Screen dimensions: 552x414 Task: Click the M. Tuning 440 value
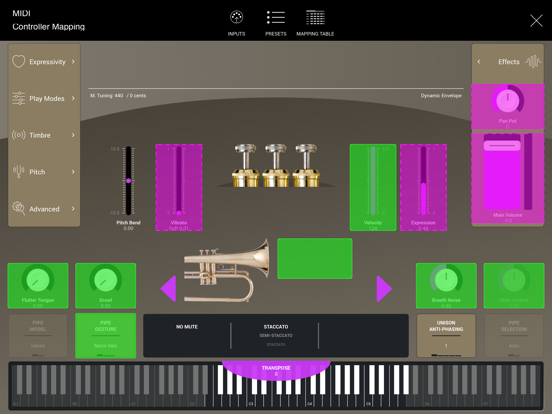(118, 96)
